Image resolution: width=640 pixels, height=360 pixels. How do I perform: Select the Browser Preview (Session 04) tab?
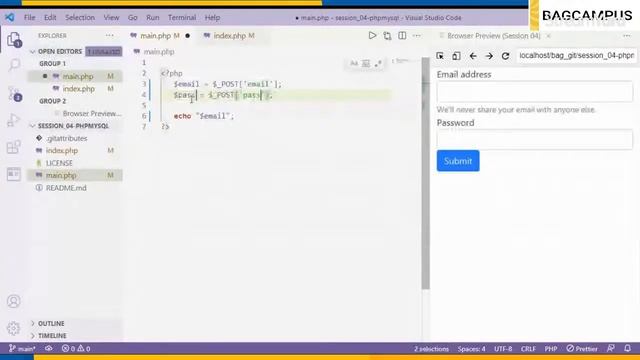[x=493, y=36]
